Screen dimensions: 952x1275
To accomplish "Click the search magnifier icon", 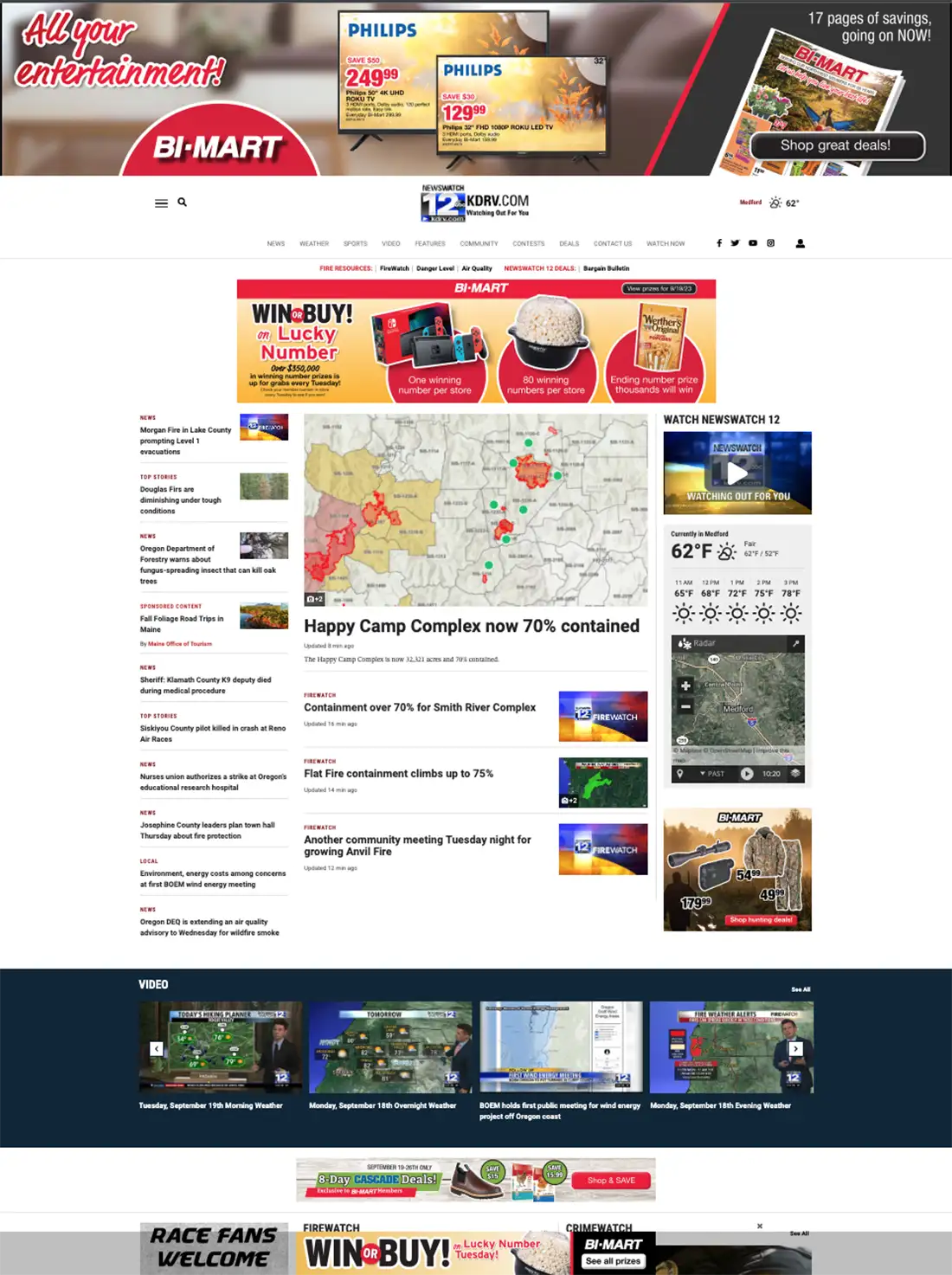I will click(x=183, y=202).
